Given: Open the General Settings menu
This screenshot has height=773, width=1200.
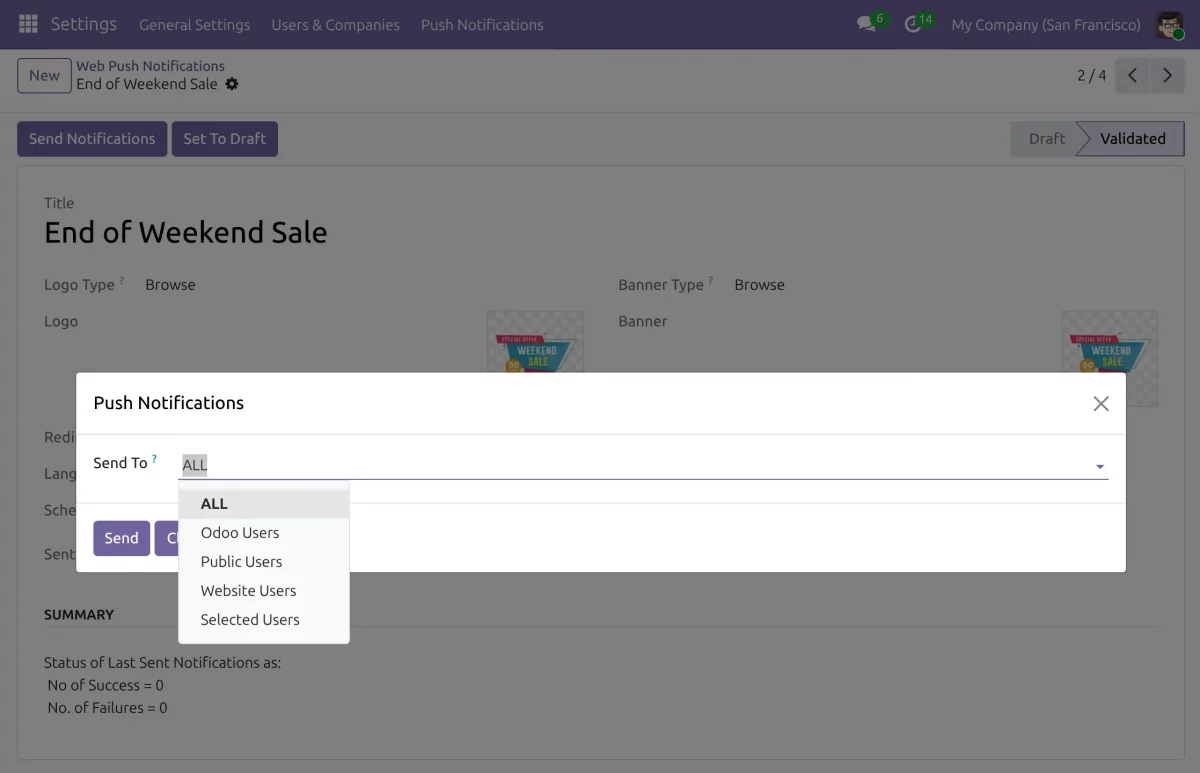Looking at the screenshot, I should click(195, 25).
